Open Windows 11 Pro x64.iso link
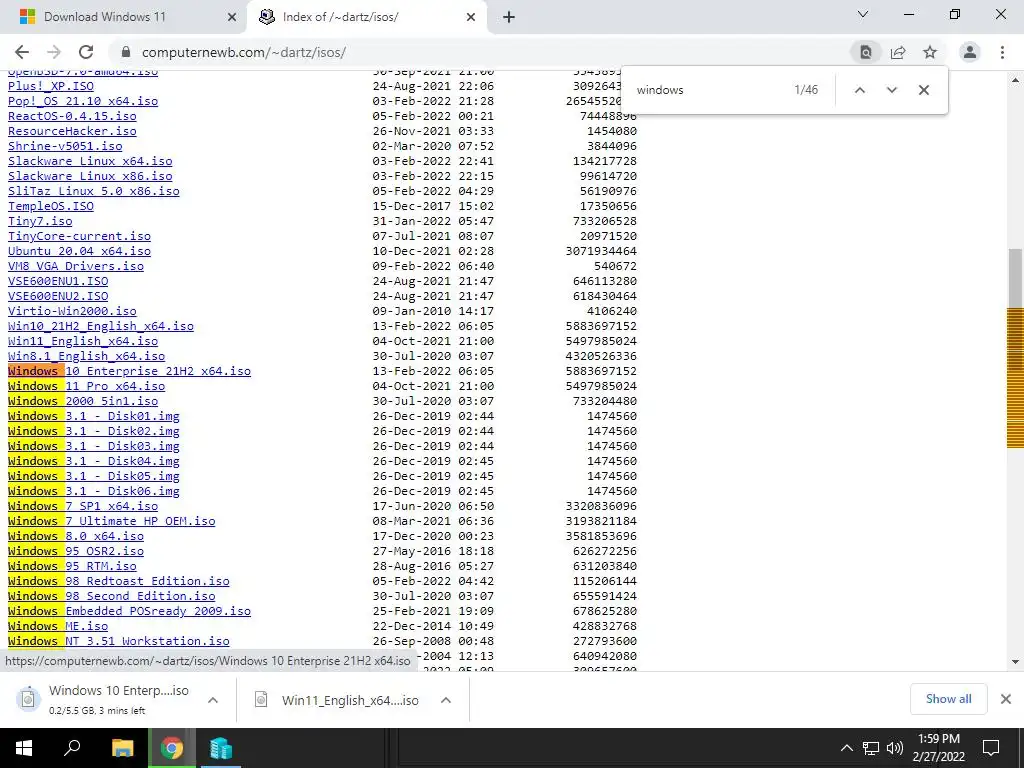This screenshot has width=1024, height=768. pos(86,386)
